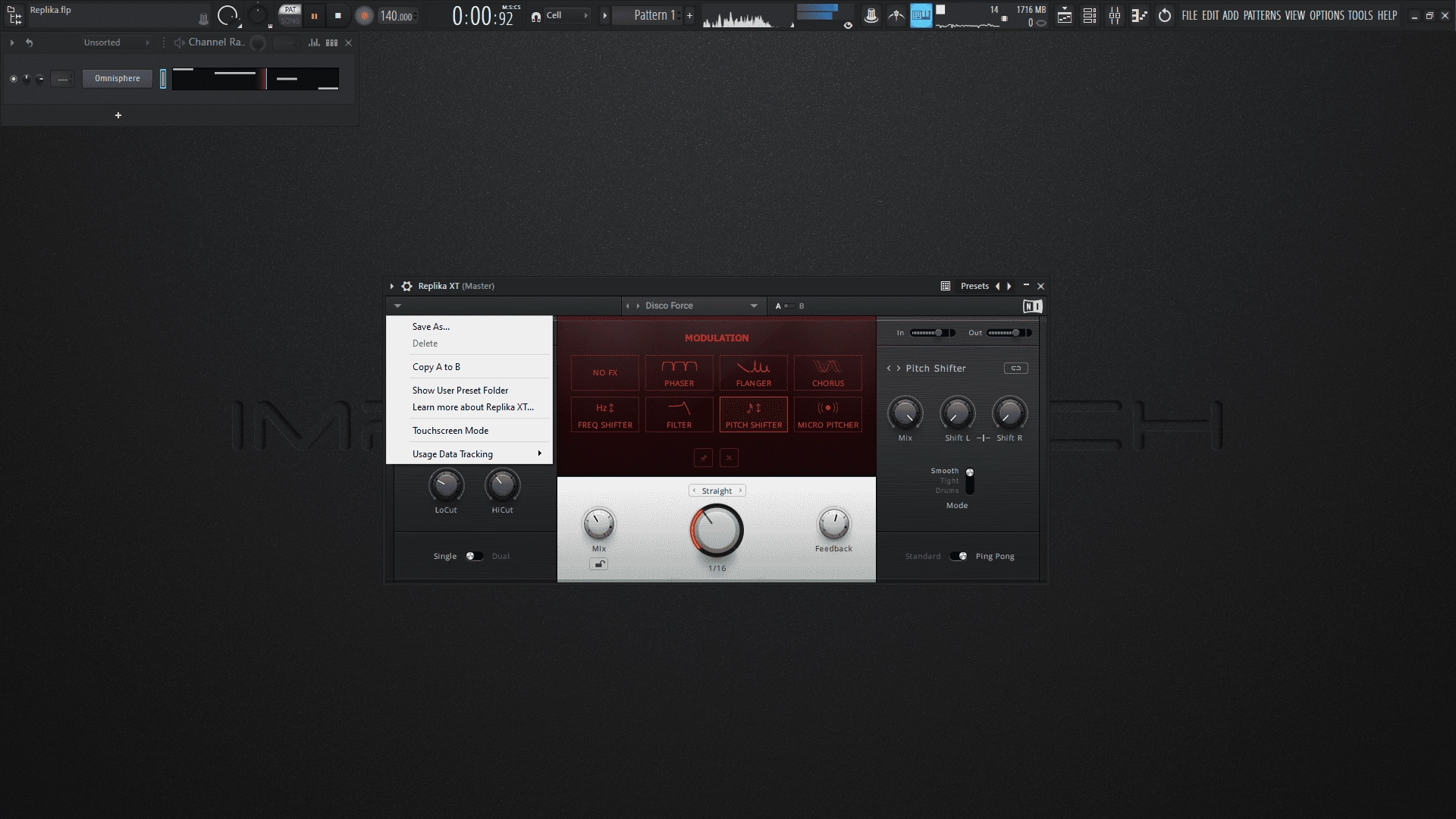Image resolution: width=1456 pixels, height=819 pixels.
Task: Stop playback with the stop button
Action: [x=338, y=16]
